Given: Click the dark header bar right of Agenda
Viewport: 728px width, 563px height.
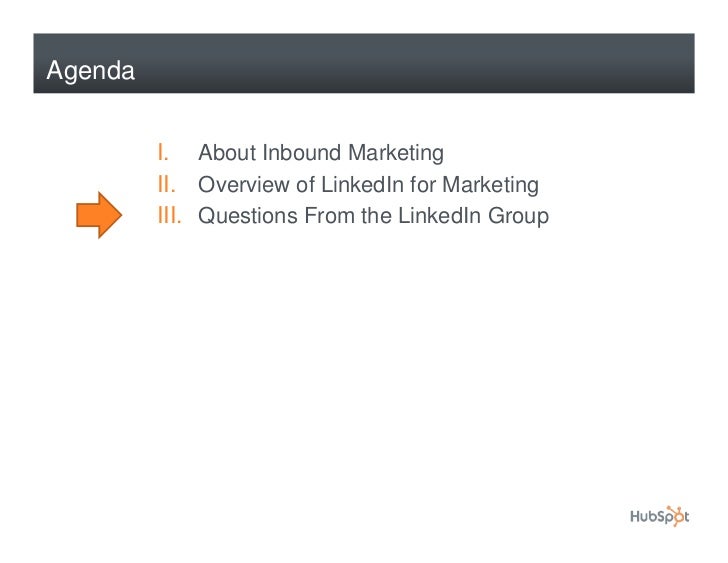Looking at the screenshot, I should coord(420,63).
